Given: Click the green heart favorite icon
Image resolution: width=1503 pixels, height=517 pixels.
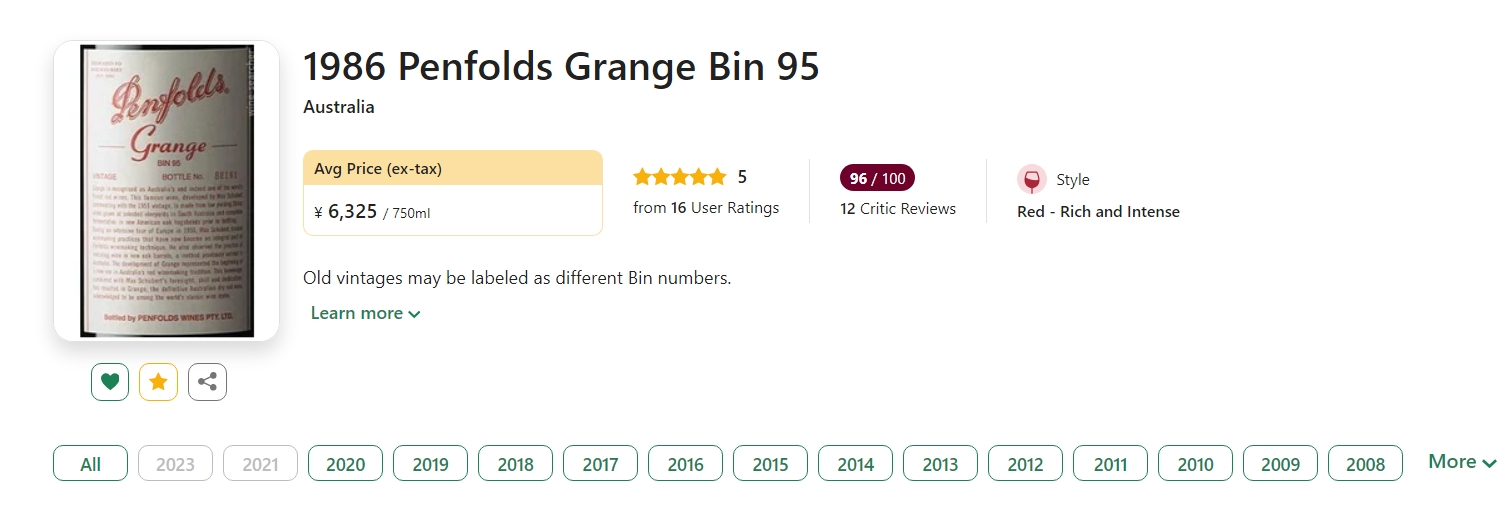Looking at the screenshot, I should coord(110,382).
